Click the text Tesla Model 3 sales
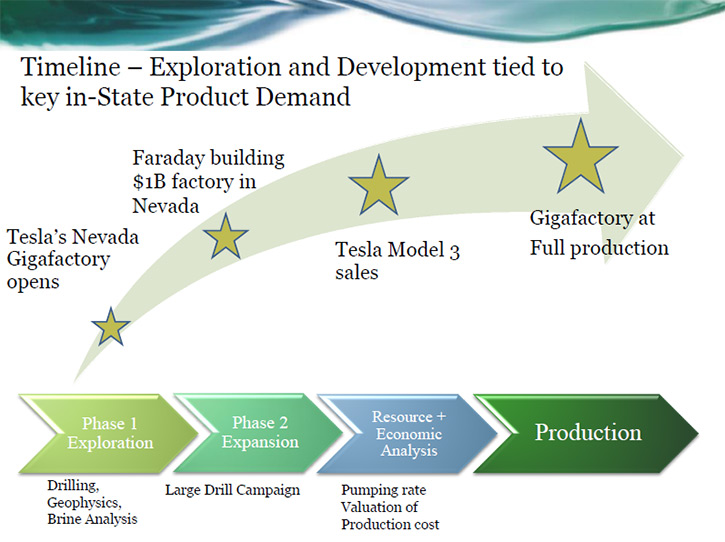The width and height of the screenshot is (725, 542). pyautogui.click(x=397, y=261)
